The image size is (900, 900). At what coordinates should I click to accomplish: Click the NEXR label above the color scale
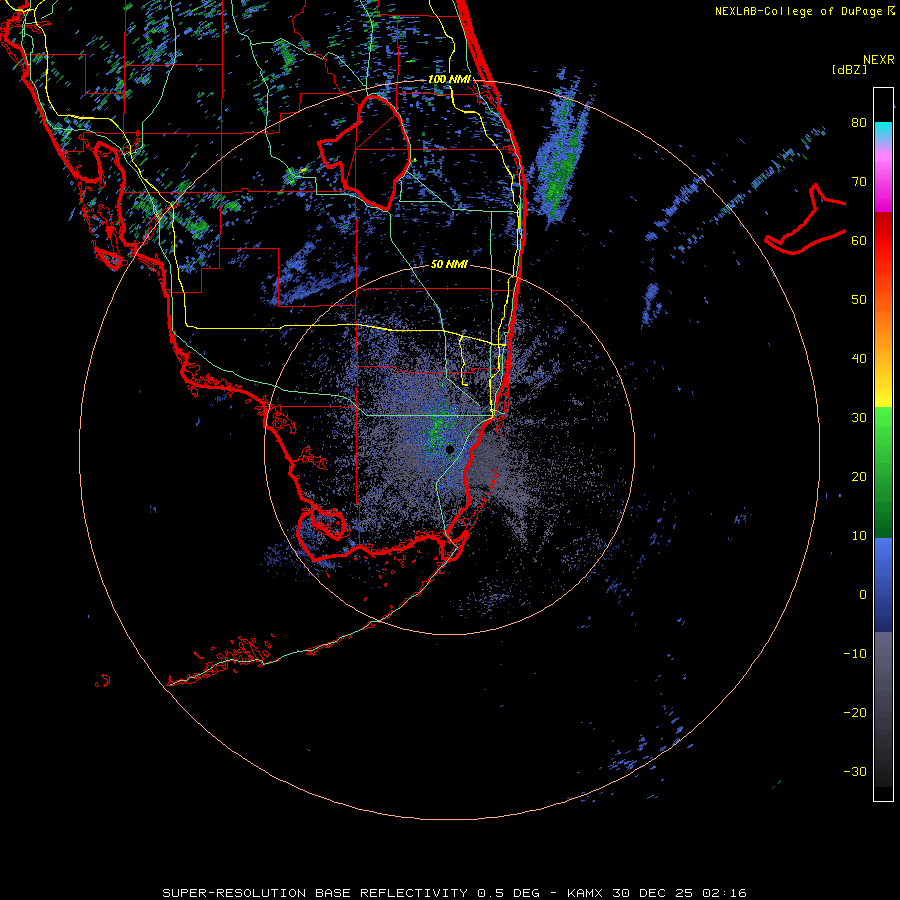[878, 60]
